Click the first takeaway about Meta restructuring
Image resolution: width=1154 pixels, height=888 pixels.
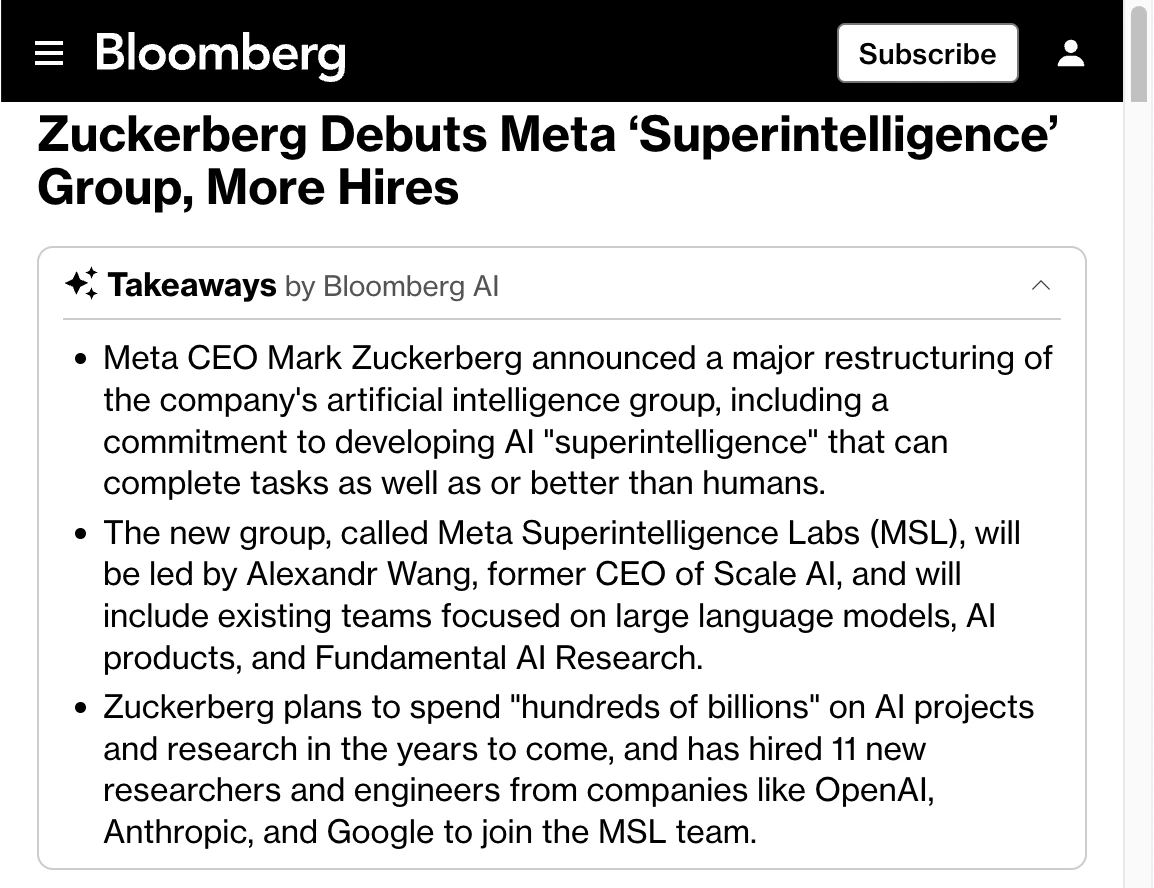(577, 420)
